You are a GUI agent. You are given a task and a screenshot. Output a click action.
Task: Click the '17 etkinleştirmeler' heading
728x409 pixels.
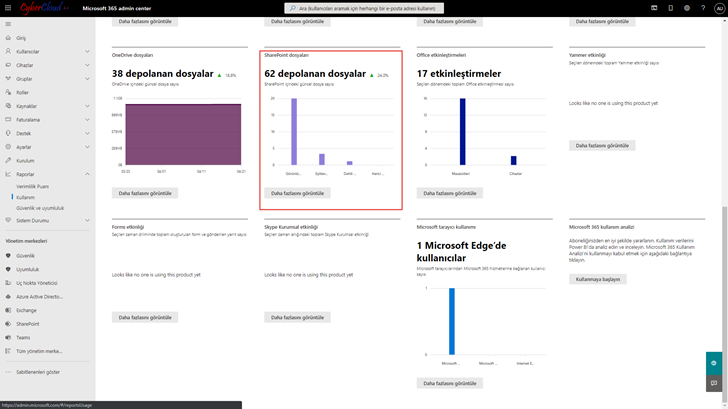pos(459,74)
